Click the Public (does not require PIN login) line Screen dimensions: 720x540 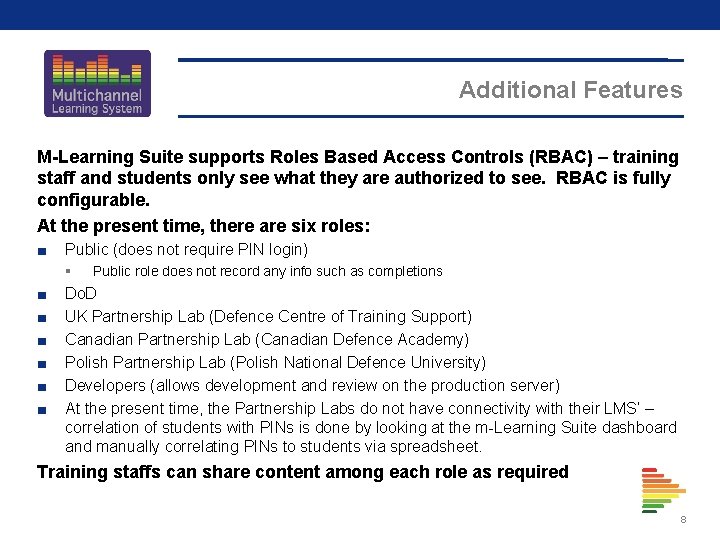coord(186,249)
